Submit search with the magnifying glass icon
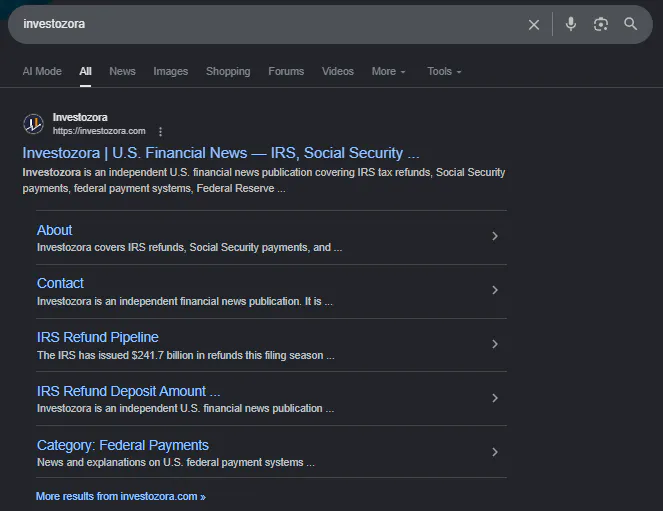Screen dimensions: 663x511 coord(630,24)
